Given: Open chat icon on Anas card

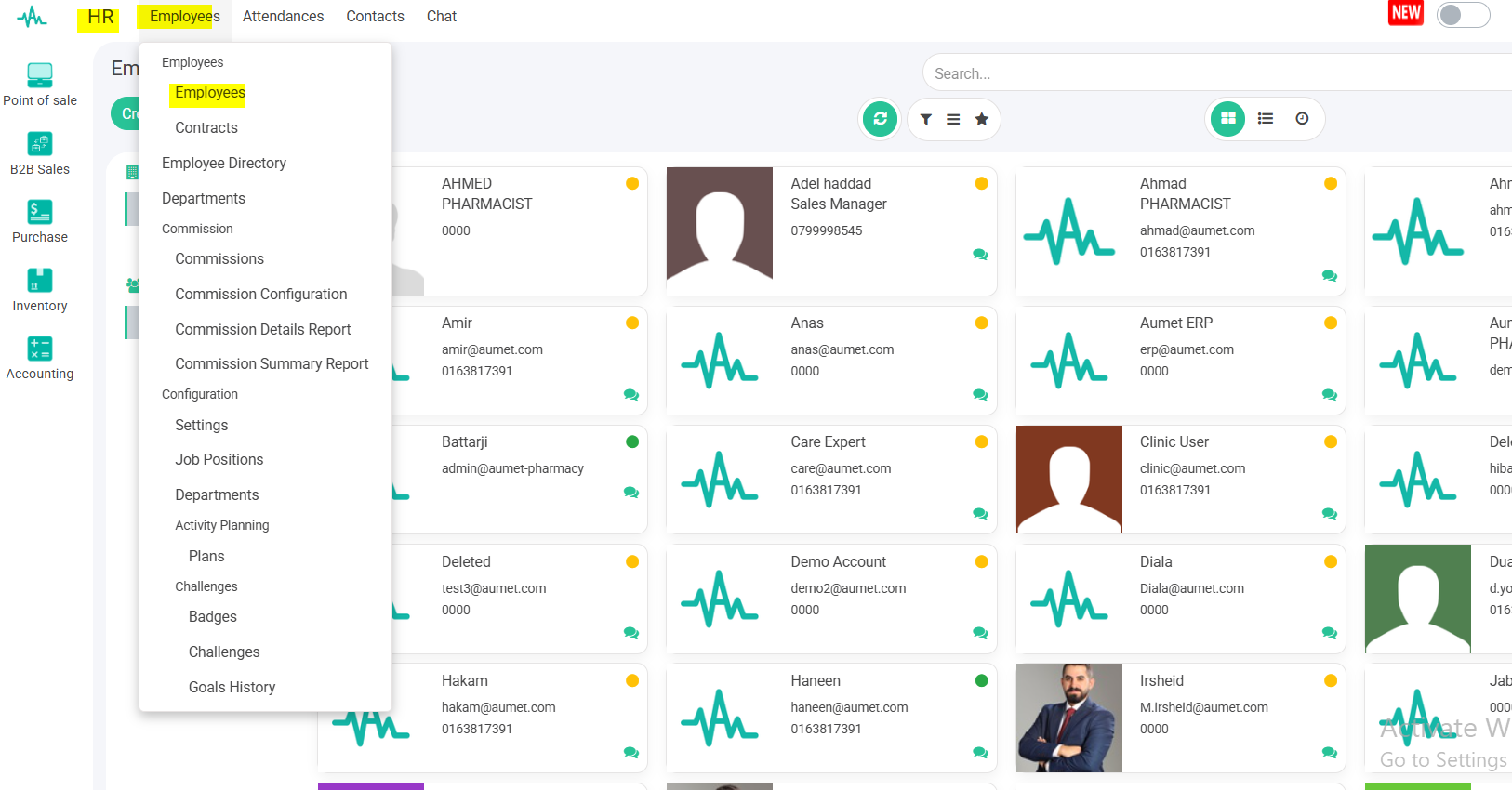Looking at the screenshot, I should click(980, 395).
